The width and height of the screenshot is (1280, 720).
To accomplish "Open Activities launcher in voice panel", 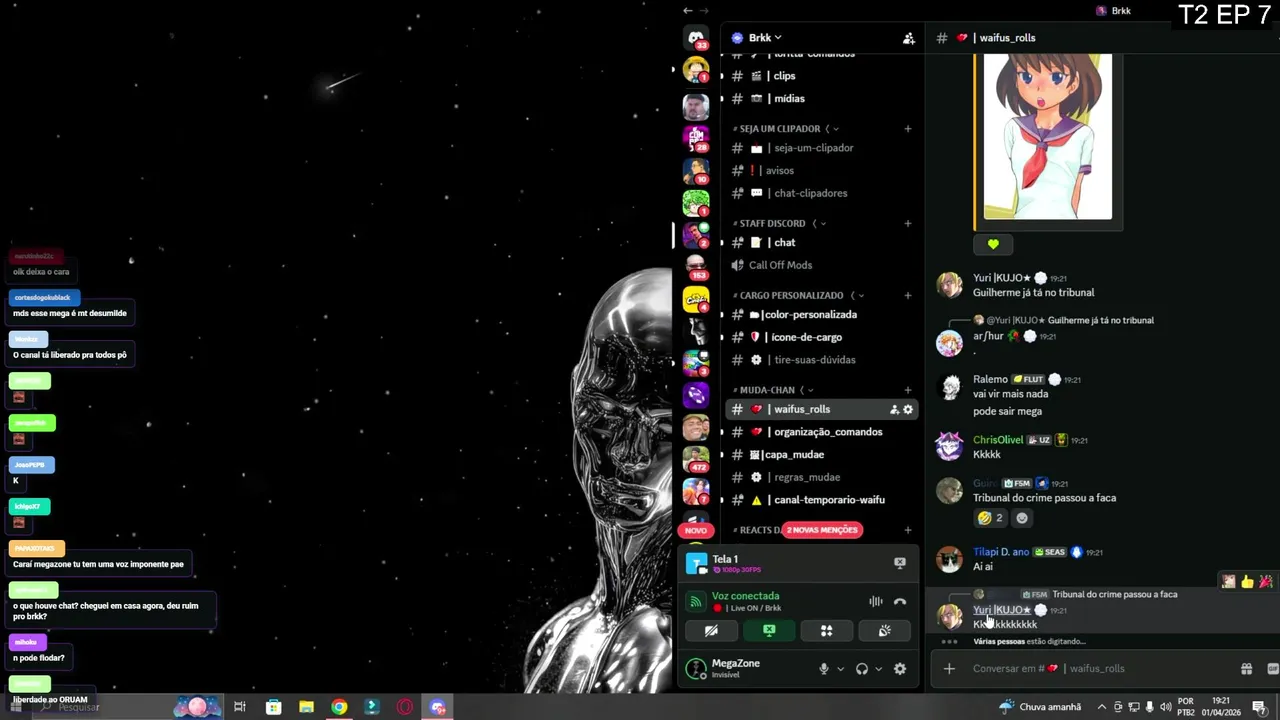I will click(826, 631).
